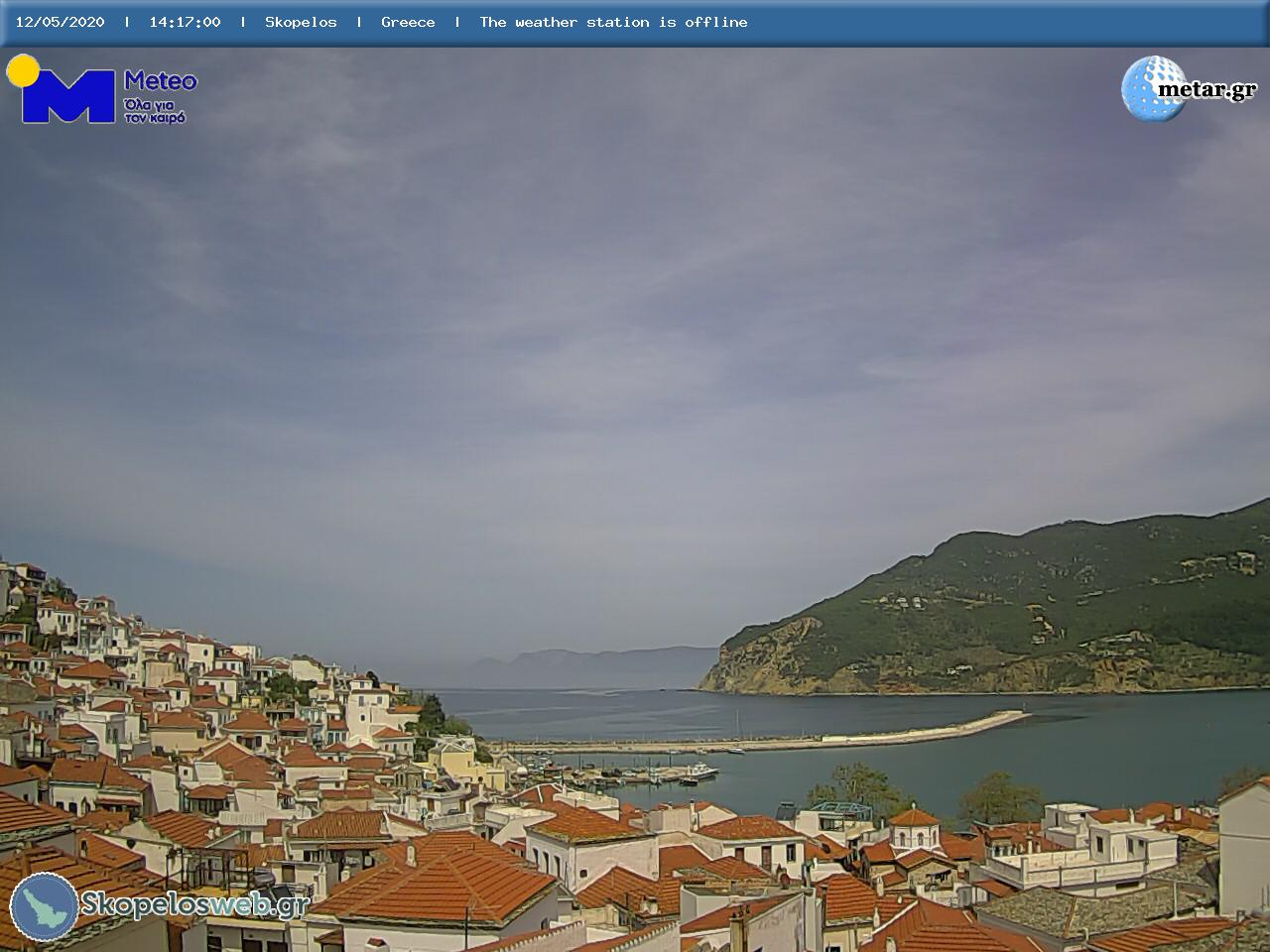
Task: Click the time stamp 14:17:00
Action: [x=185, y=22]
